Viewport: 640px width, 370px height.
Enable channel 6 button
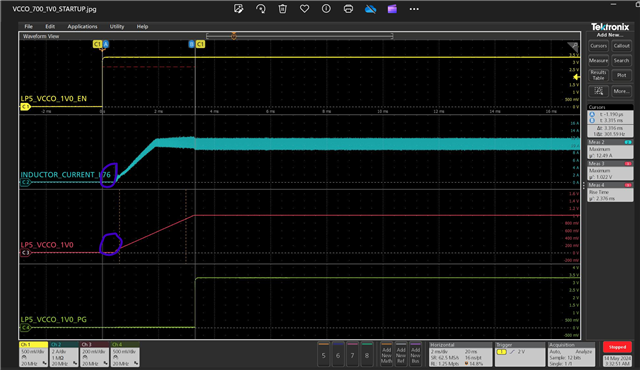pyautogui.click(x=338, y=354)
